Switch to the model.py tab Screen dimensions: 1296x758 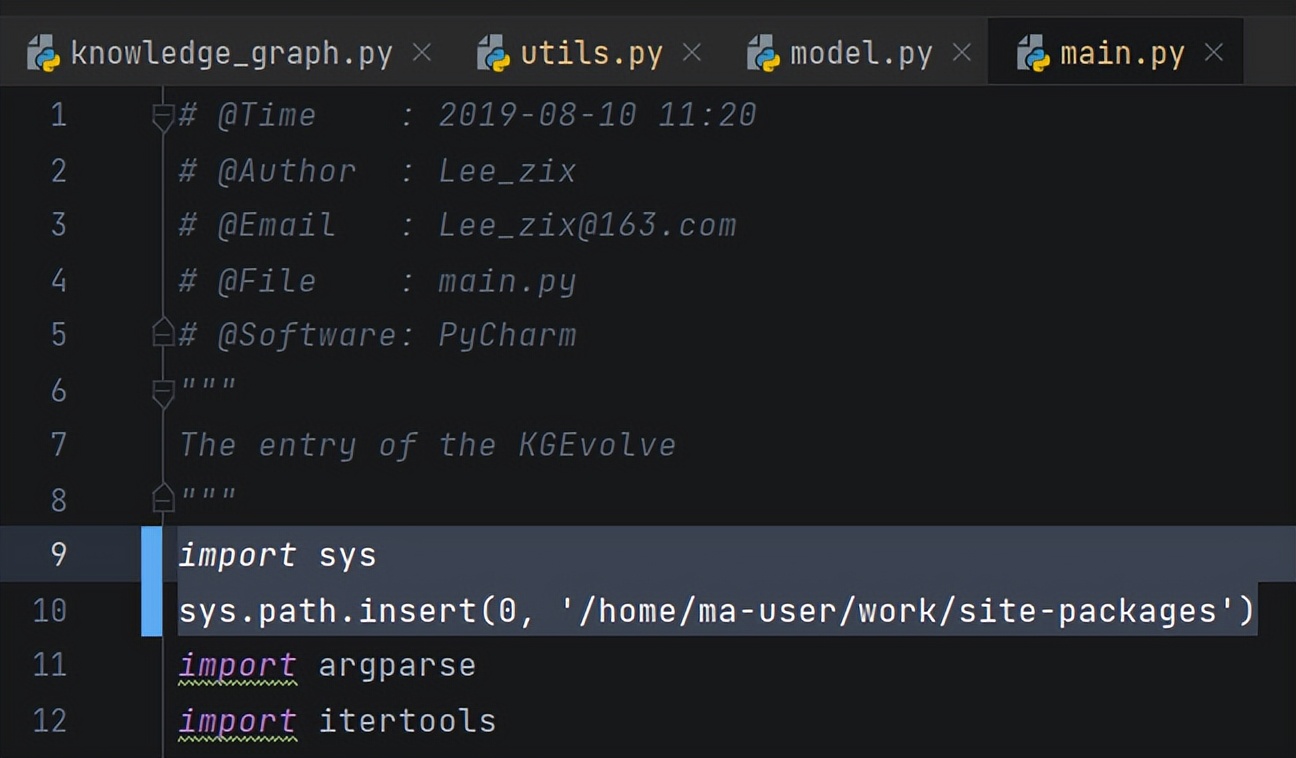click(x=860, y=53)
